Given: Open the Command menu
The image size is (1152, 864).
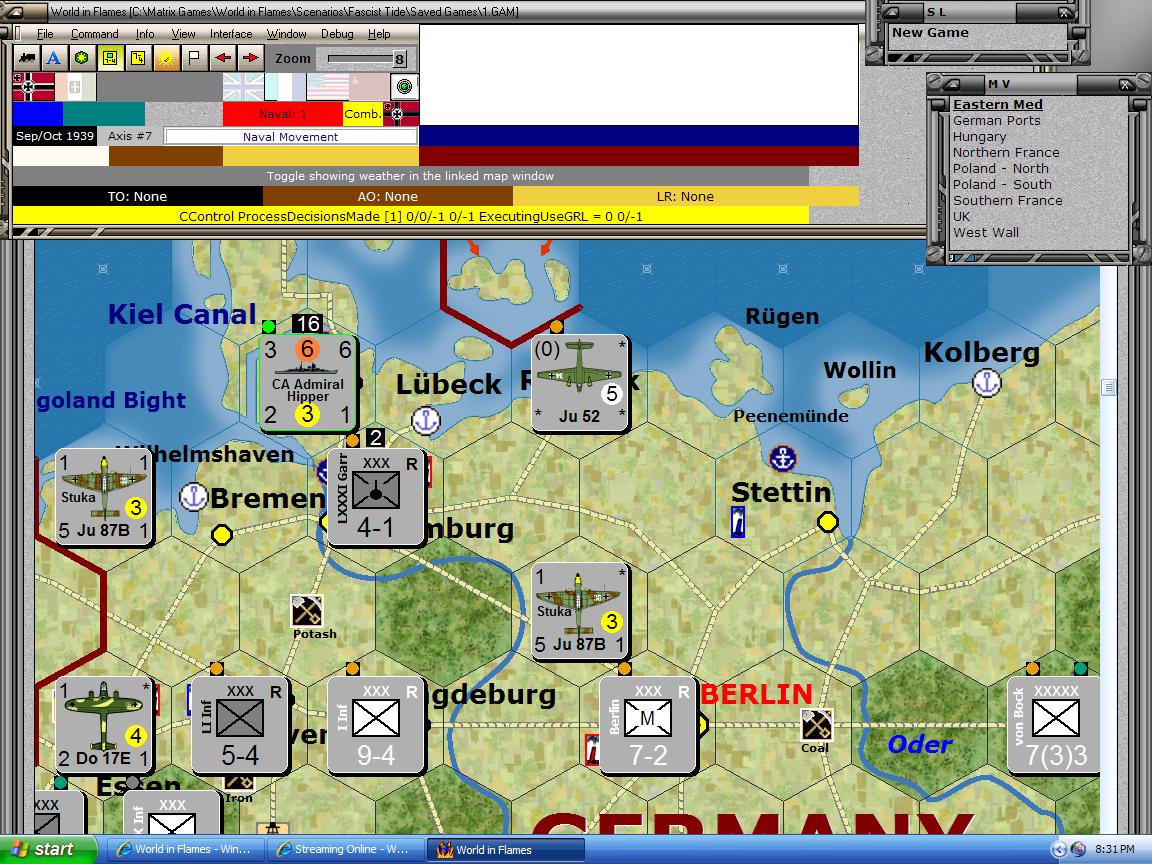Looking at the screenshot, I should pyautogui.click(x=94, y=34).
